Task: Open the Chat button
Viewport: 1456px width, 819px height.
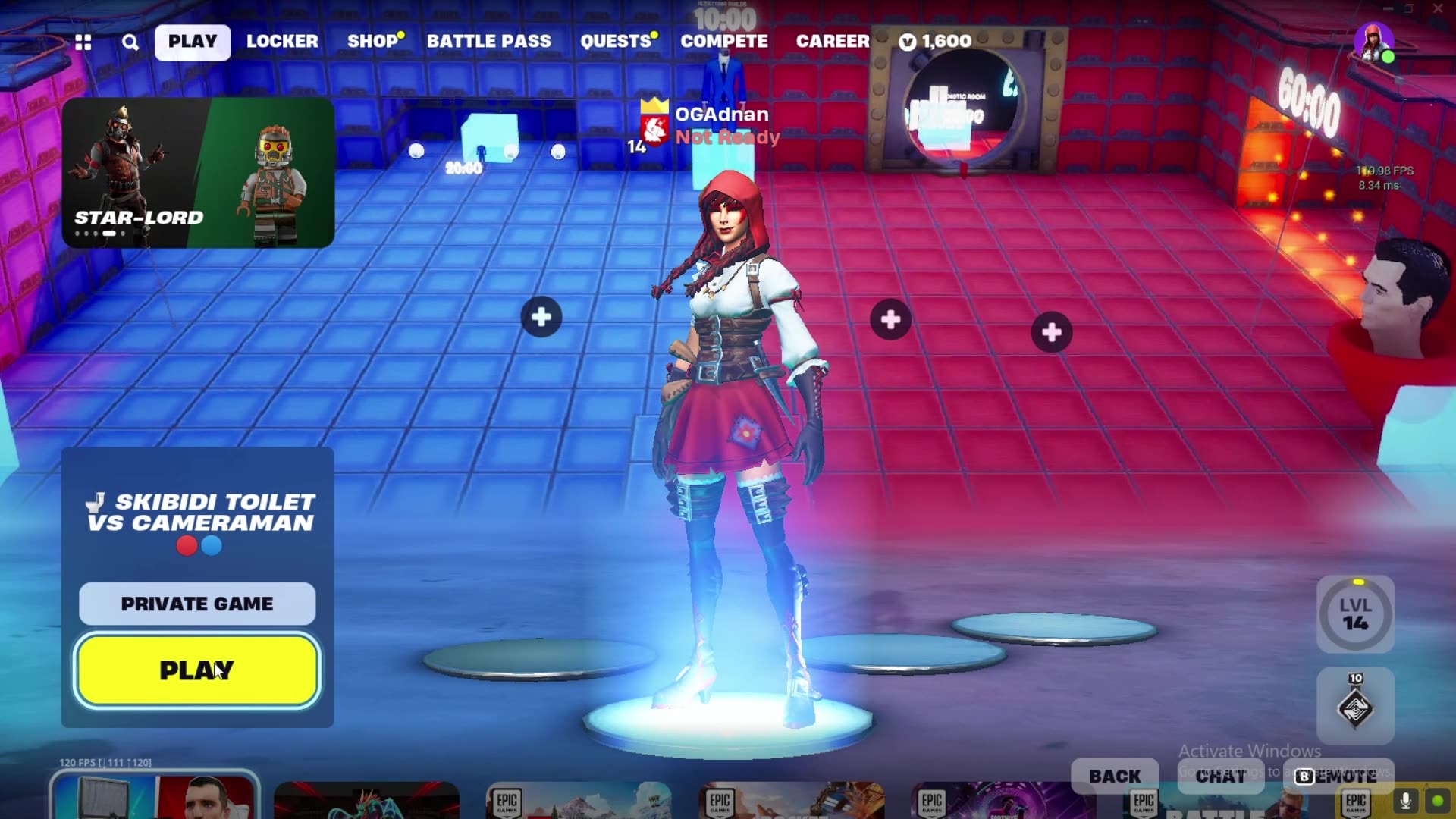Action: pyautogui.click(x=1220, y=776)
